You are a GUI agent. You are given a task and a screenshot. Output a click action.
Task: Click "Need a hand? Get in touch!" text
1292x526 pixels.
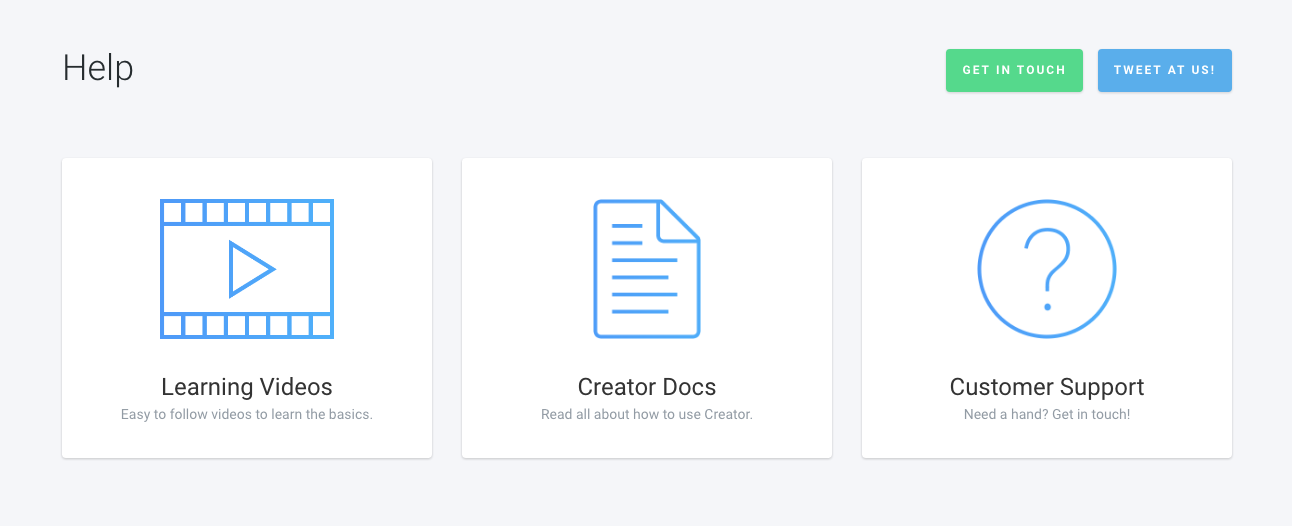coord(1046,414)
